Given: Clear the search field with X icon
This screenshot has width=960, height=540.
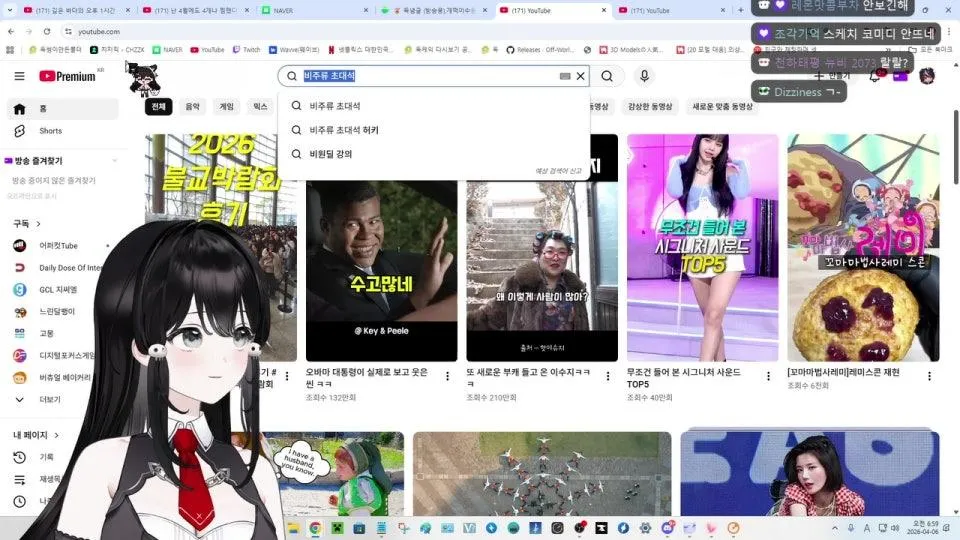Looking at the screenshot, I should pos(580,76).
